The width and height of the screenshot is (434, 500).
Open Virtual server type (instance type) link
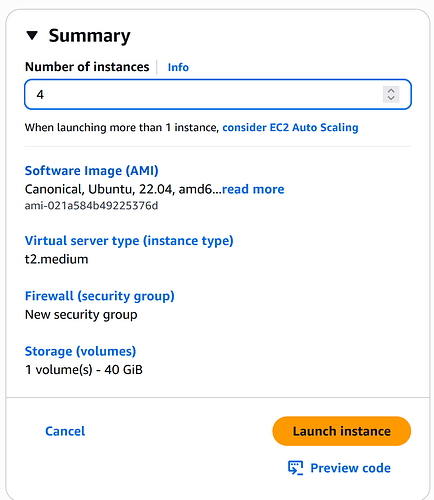(x=129, y=241)
